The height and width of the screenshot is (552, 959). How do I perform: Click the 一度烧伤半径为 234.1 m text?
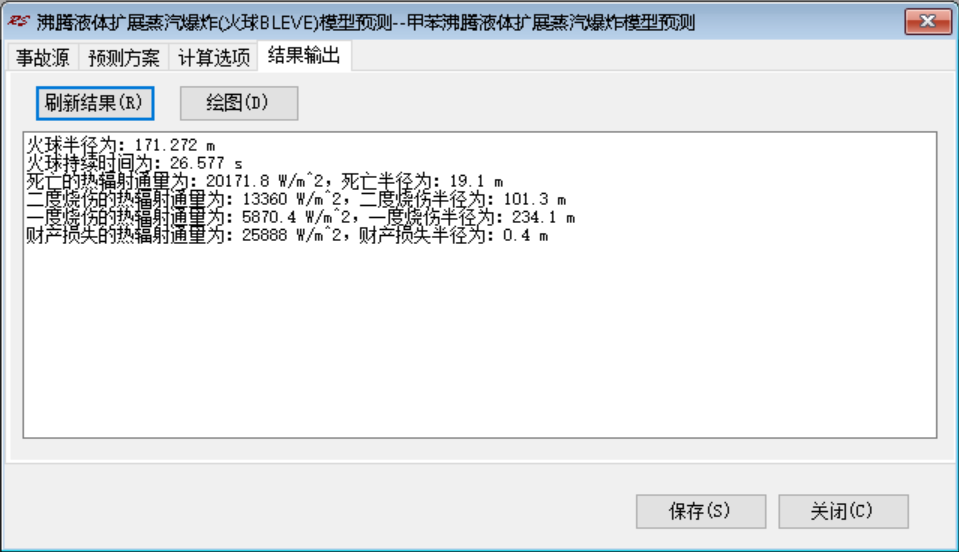pyautogui.click(x=472, y=218)
